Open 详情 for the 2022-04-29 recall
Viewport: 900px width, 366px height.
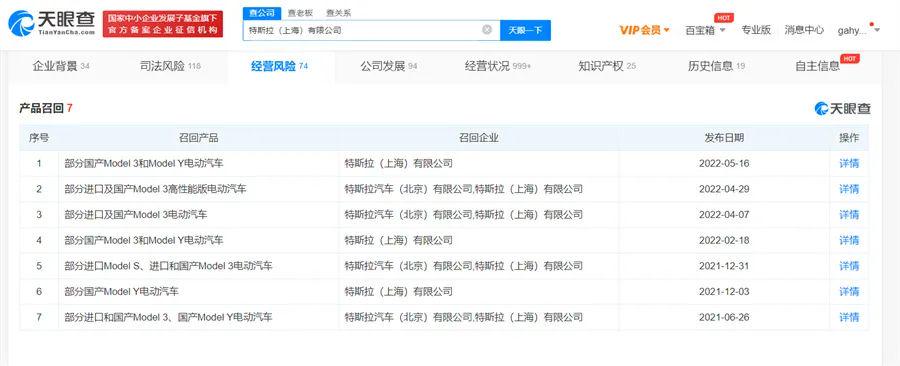pos(849,189)
